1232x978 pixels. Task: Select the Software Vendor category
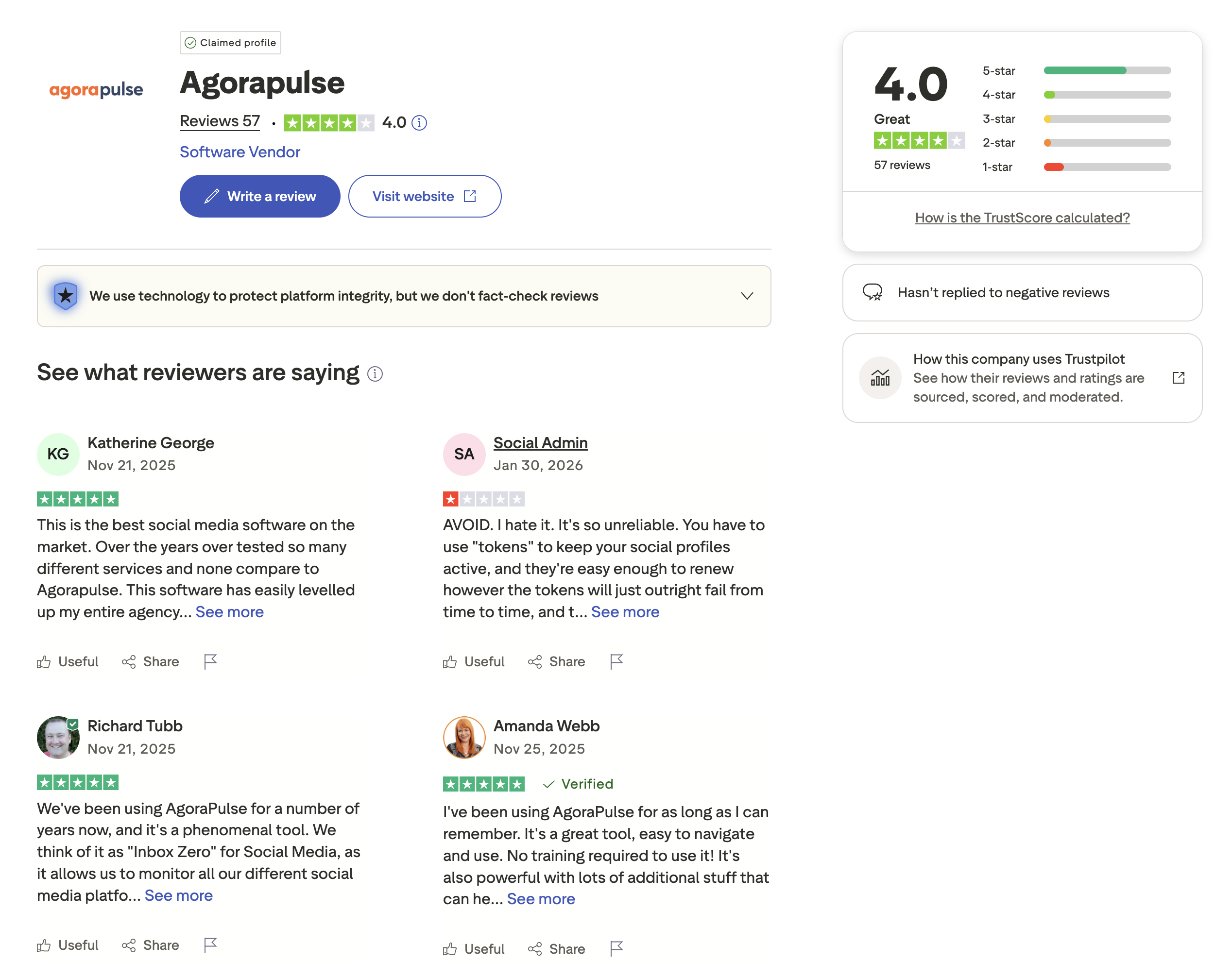click(x=240, y=152)
